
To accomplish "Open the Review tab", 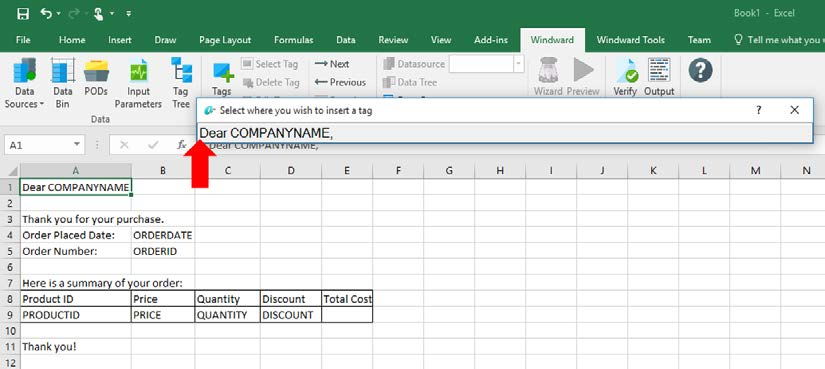I will pyautogui.click(x=393, y=40).
